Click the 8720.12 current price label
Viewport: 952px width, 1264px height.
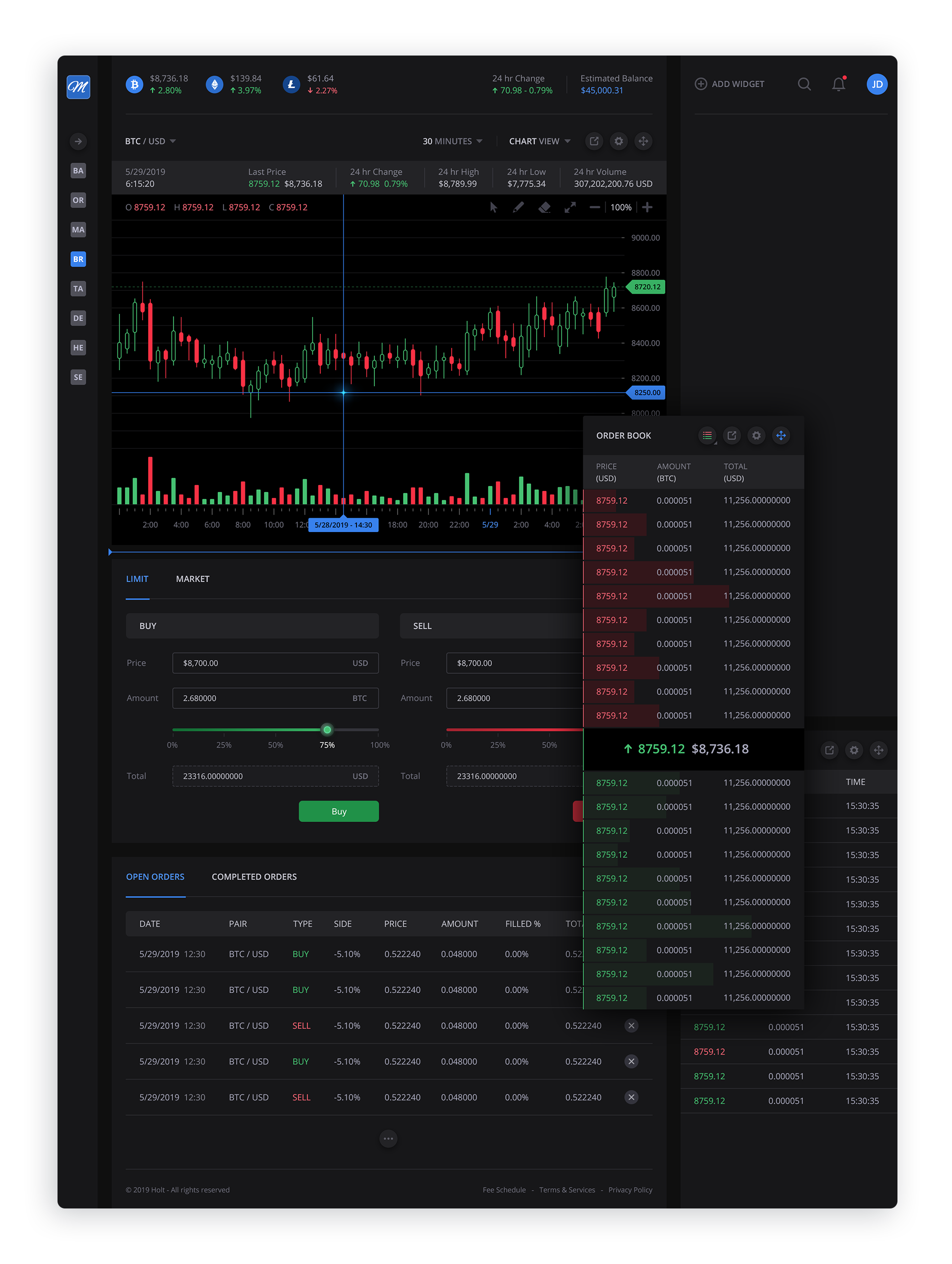646,287
